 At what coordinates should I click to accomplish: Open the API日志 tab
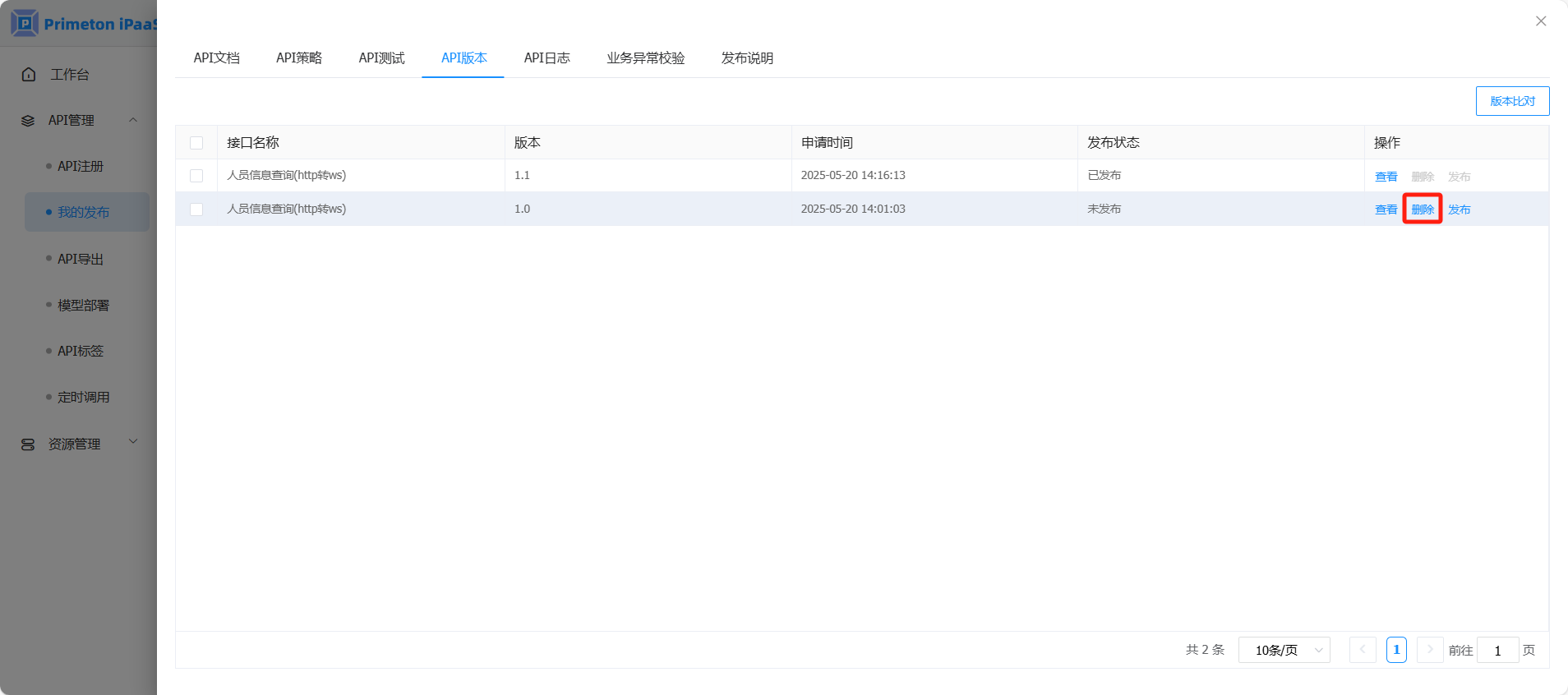point(546,58)
